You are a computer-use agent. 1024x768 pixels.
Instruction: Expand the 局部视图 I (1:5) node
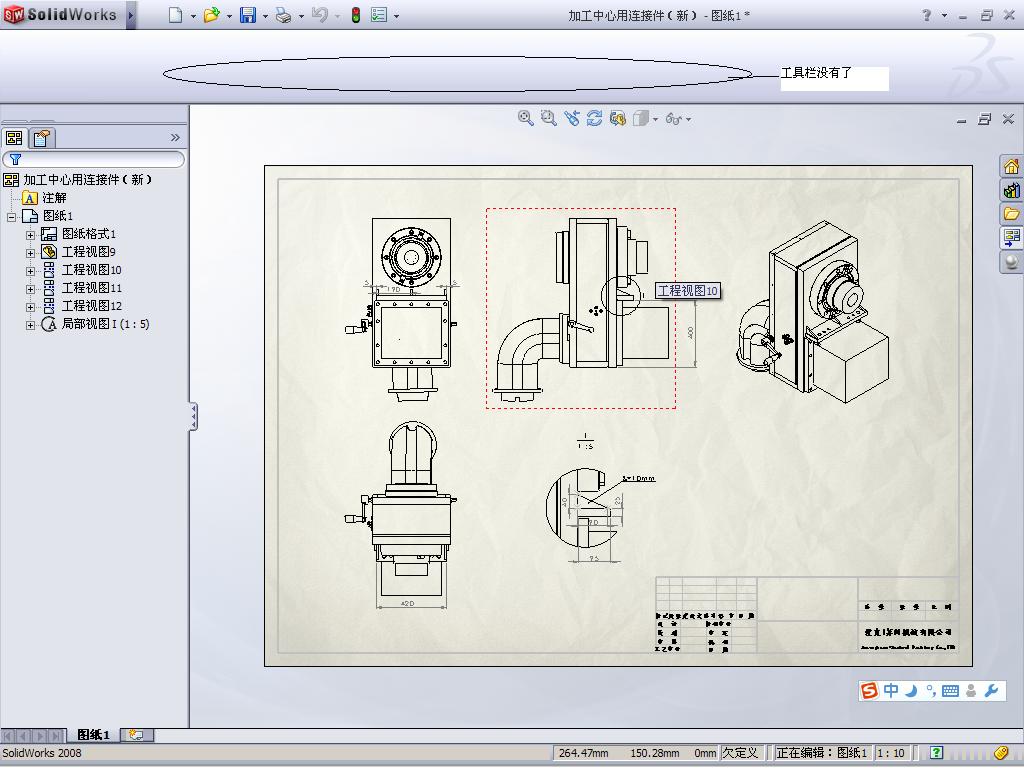point(30,325)
